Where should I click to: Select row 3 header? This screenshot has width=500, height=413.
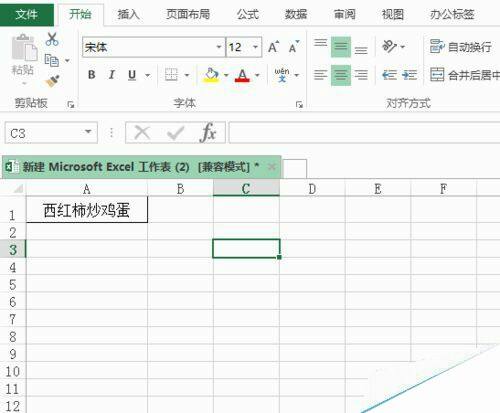[13, 249]
